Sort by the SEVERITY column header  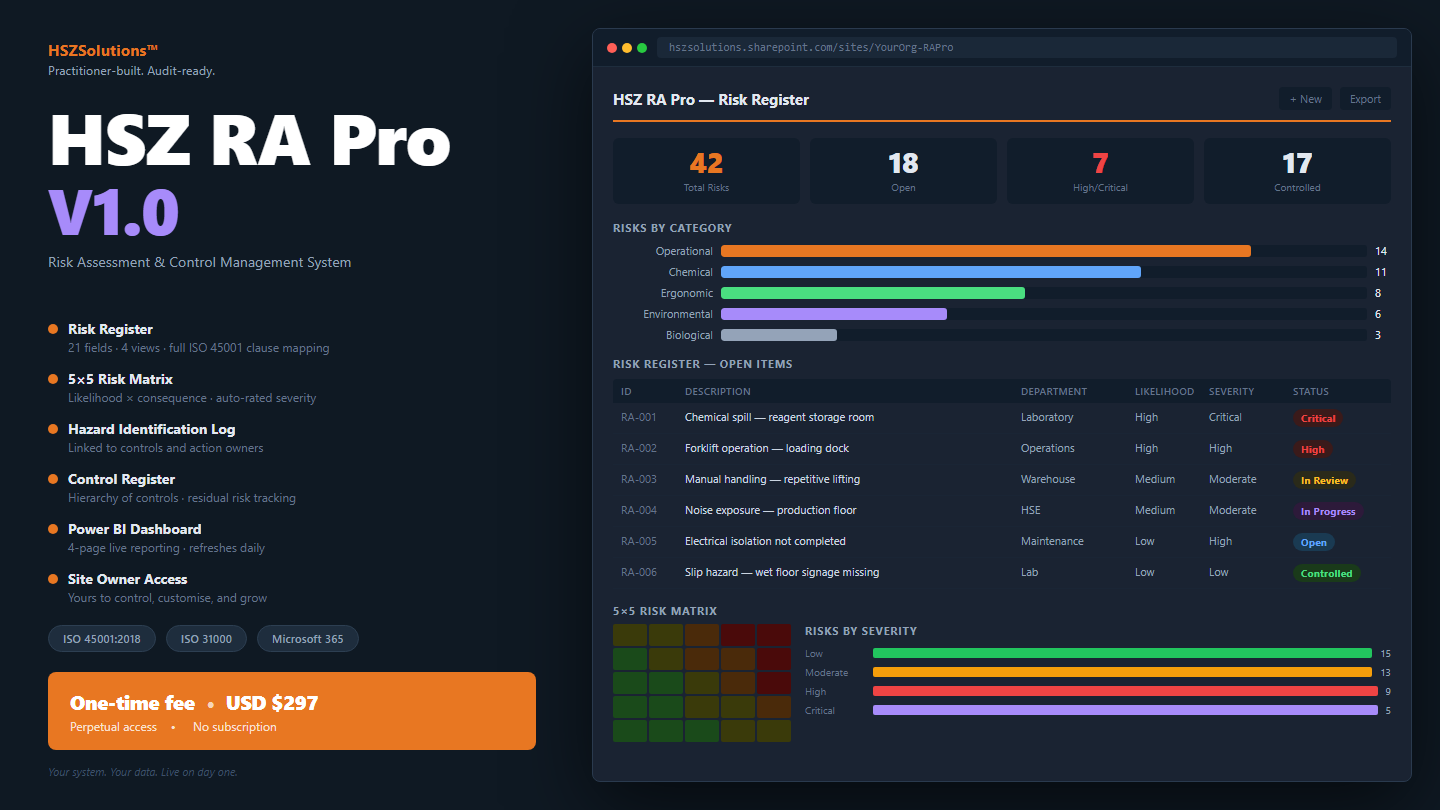[1231, 392]
